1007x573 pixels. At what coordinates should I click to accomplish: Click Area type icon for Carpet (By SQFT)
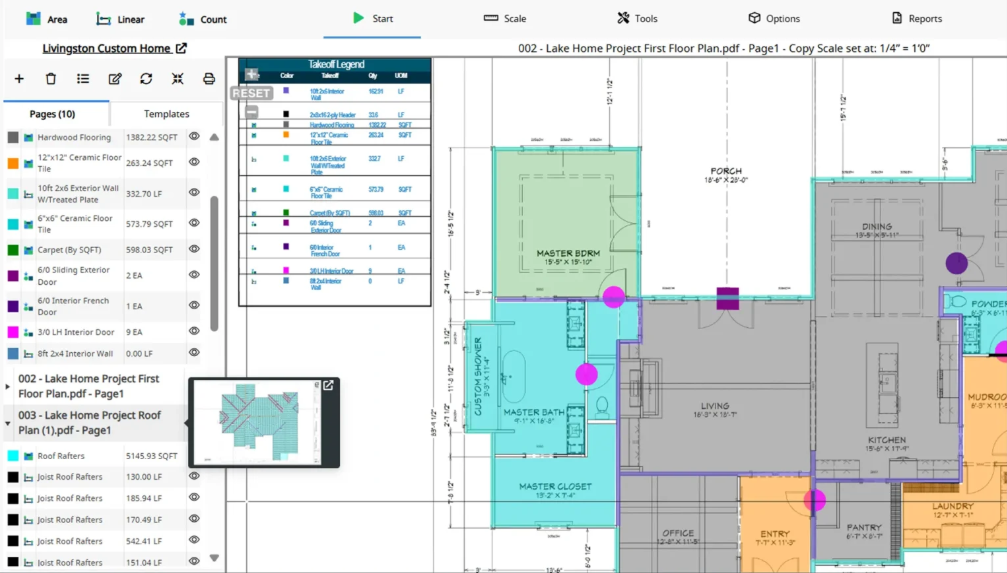pos(28,250)
